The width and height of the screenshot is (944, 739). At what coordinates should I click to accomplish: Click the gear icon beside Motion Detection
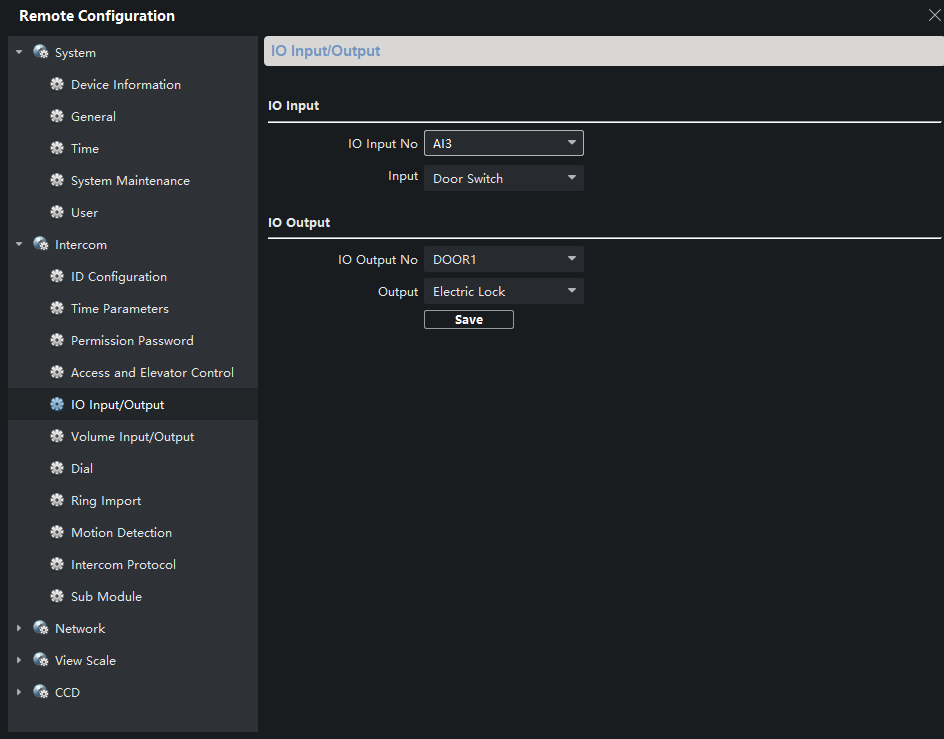[57, 533]
